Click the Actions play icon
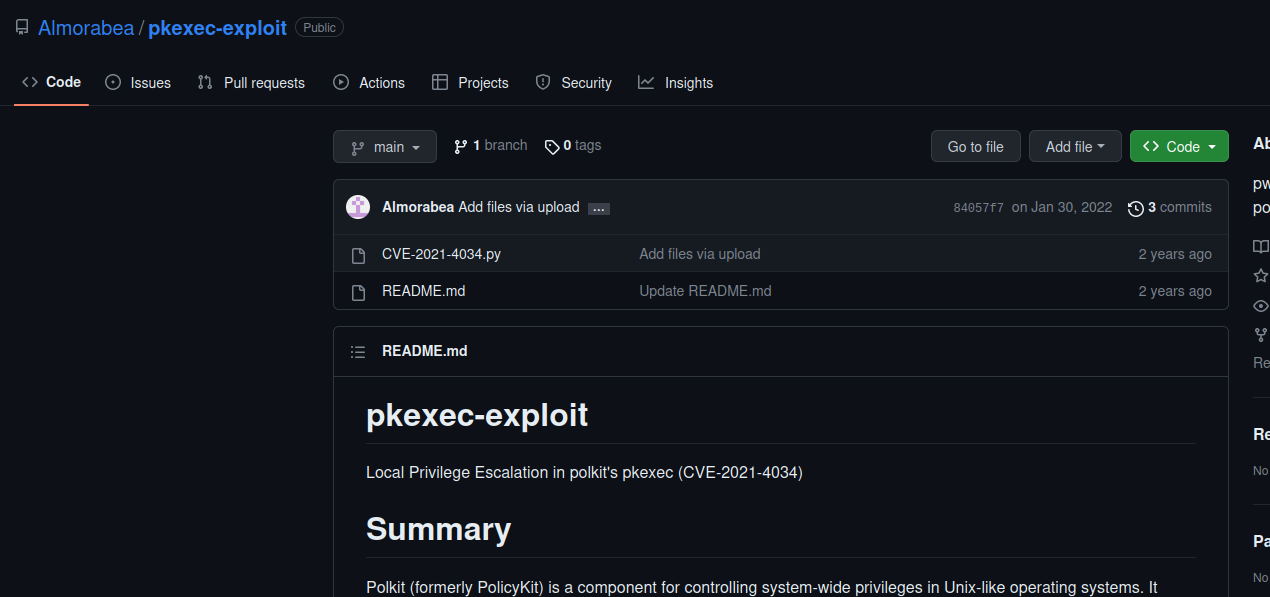 point(341,83)
